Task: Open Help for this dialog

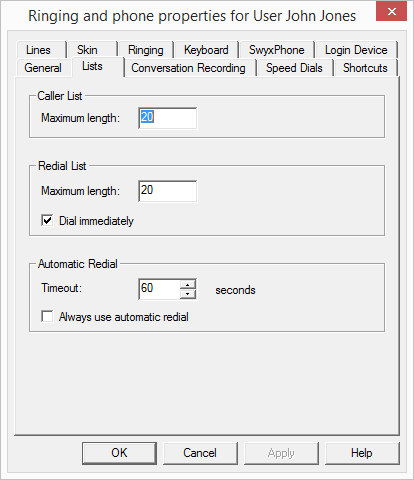Action: 362,453
